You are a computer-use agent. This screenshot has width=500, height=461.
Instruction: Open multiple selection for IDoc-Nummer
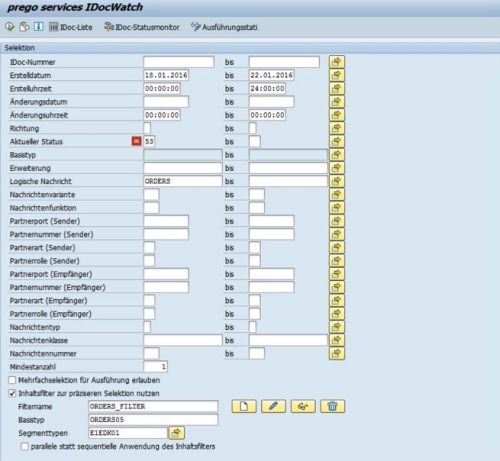coord(337,62)
